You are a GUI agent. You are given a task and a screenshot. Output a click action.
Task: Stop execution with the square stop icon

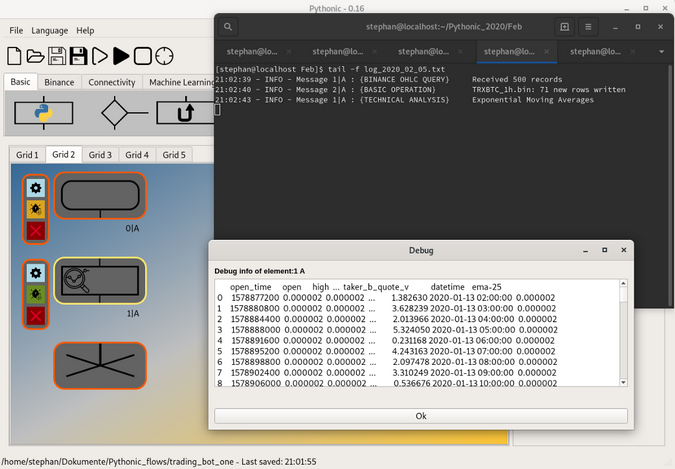(x=143, y=56)
